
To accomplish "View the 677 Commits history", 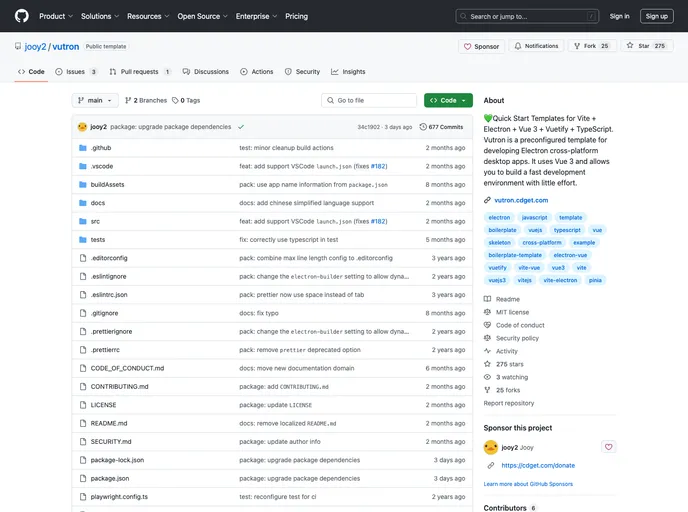I will click(x=441, y=127).
